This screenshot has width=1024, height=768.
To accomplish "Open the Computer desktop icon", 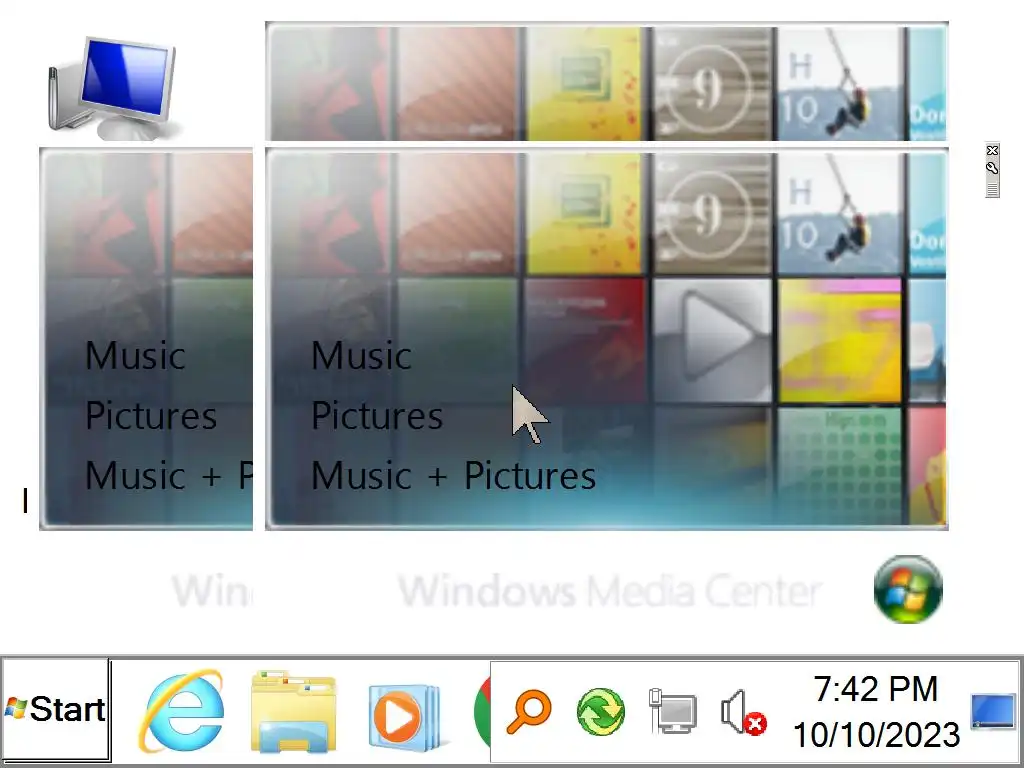I will (x=112, y=89).
